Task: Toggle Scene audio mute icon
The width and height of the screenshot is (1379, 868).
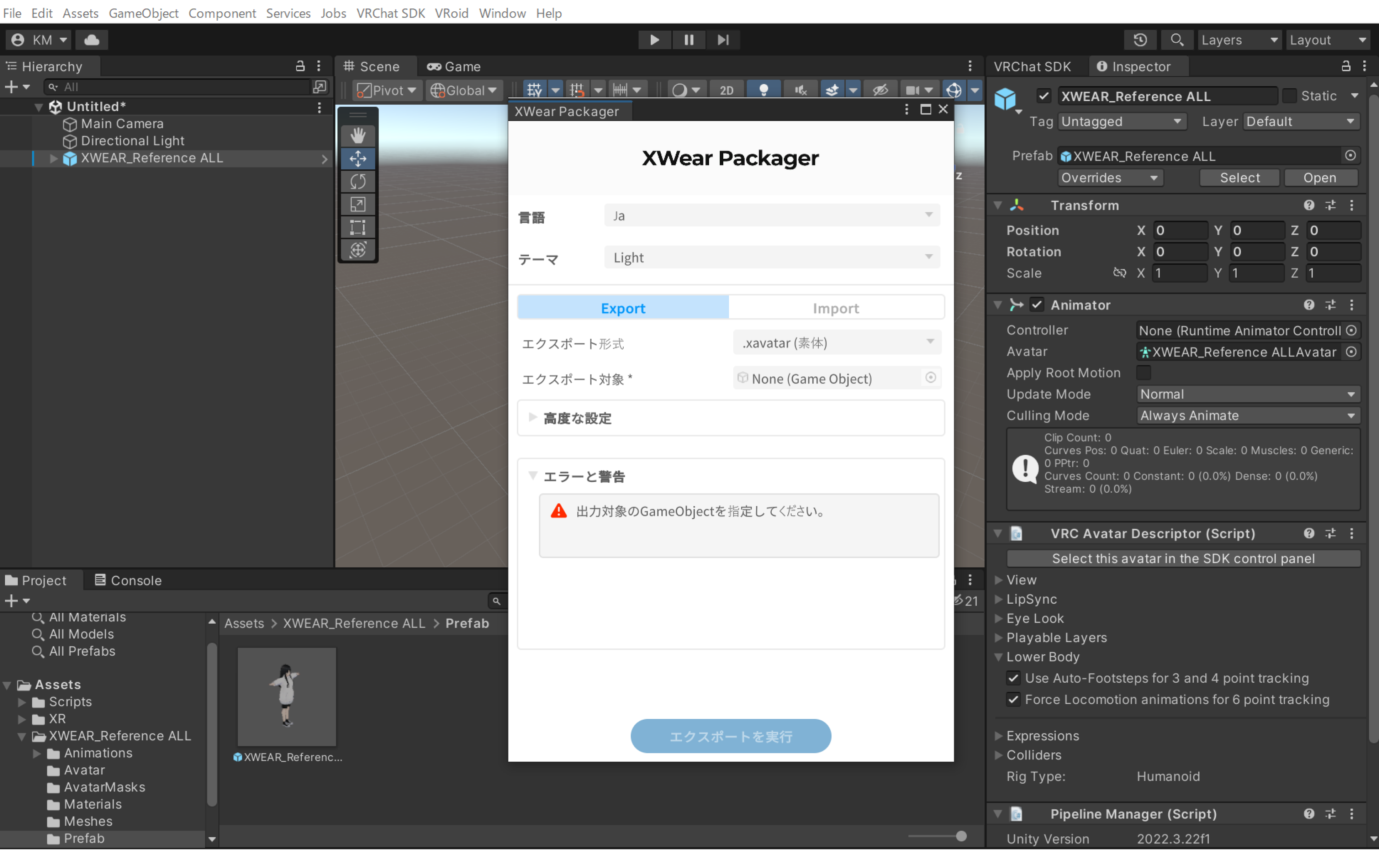Action: [x=801, y=90]
